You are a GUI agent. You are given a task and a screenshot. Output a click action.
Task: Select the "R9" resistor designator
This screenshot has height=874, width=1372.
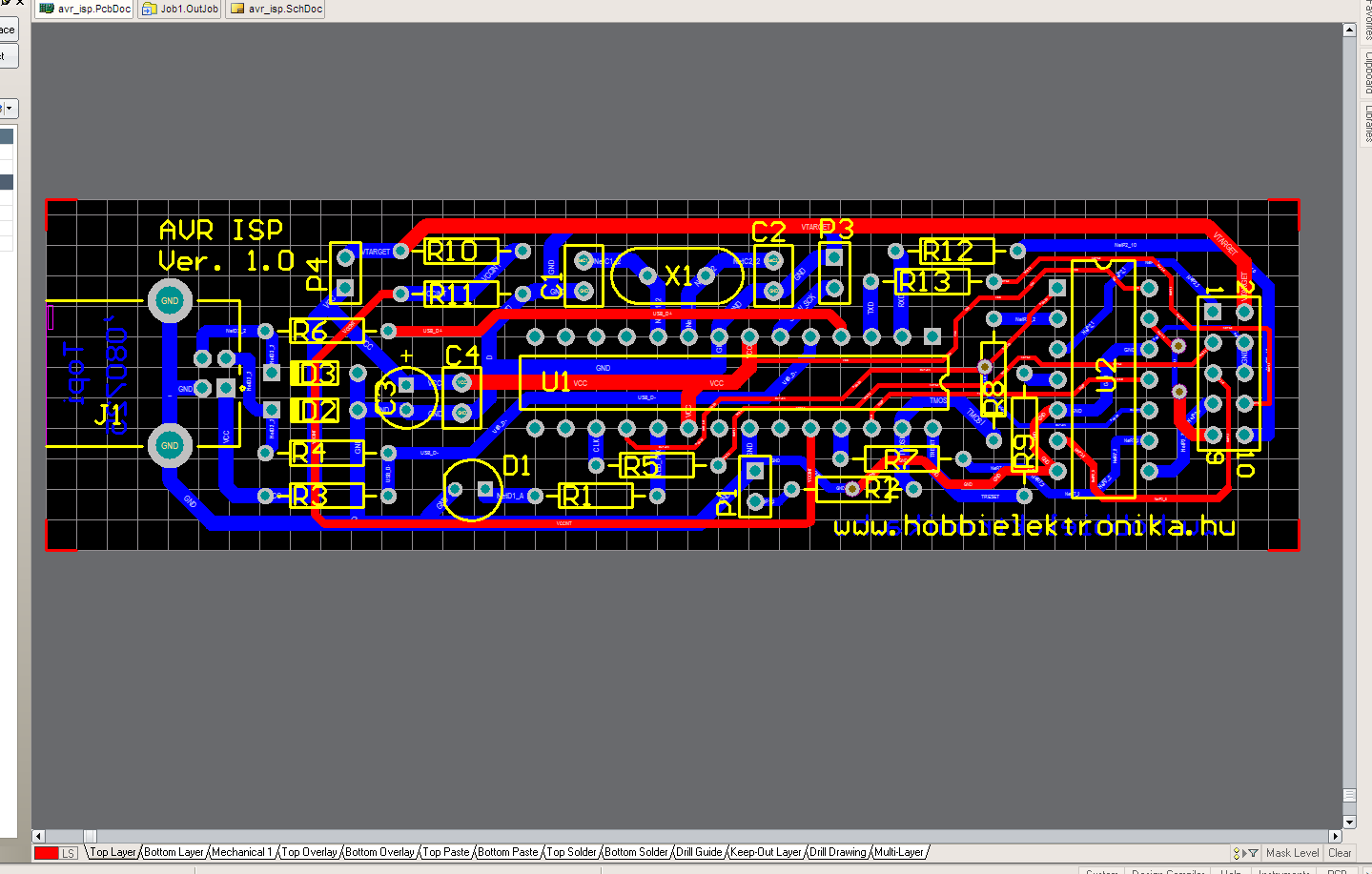[1024, 451]
